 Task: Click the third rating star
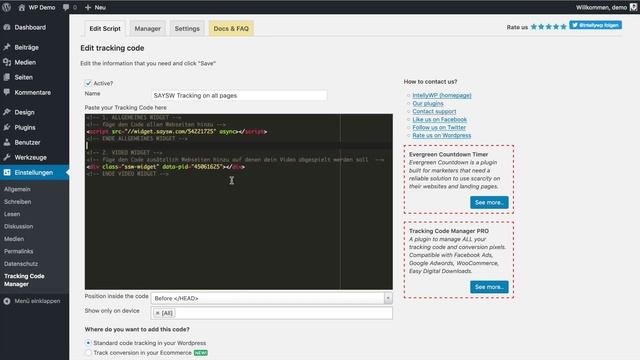coord(549,27)
